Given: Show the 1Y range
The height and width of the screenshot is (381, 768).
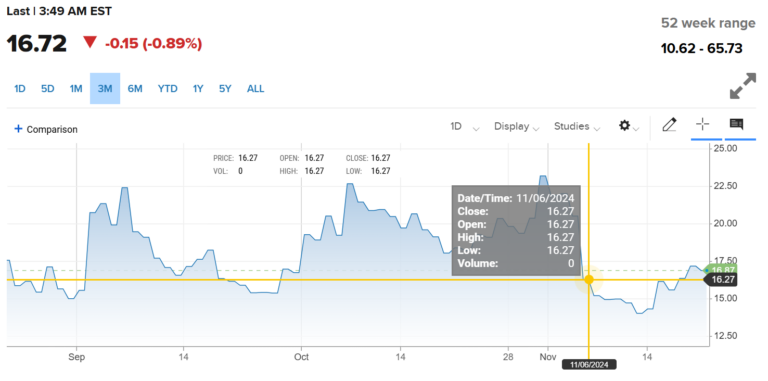Looking at the screenshot, I should pyautogui.click(x=197, y=89).
